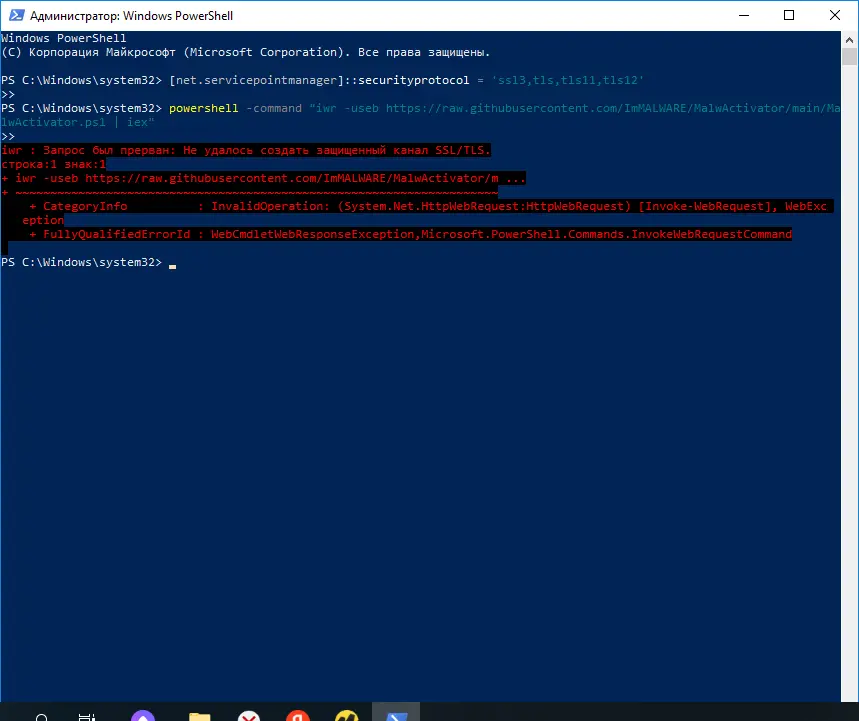Screen dimensions: 859x721
Task: Launch the purple Alice assistant taskbar icon
Action: (143, 716)
